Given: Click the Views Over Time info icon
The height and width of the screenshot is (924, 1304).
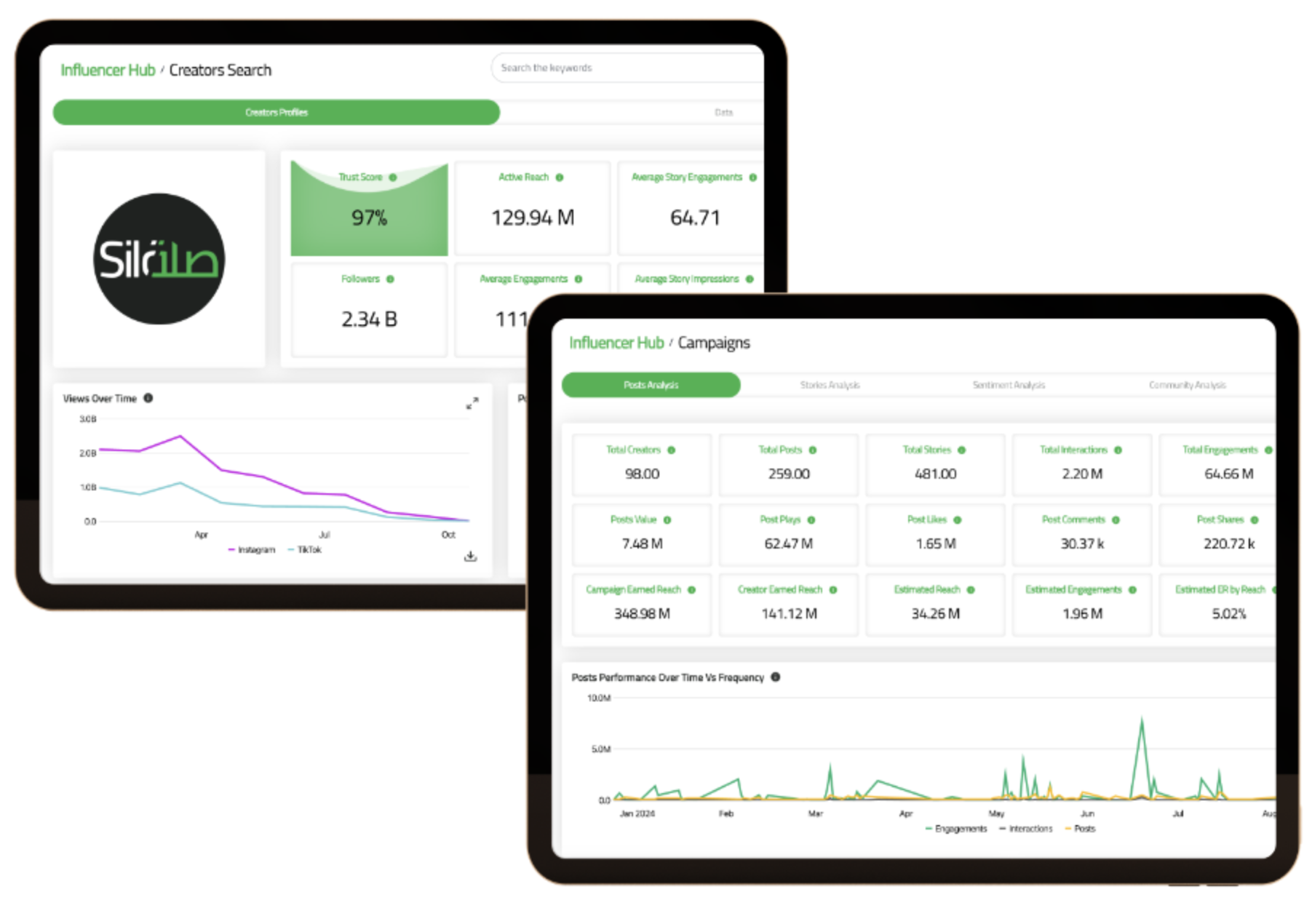Looking at the screenshot, I should pyautogui.click(x=148, y=398).
